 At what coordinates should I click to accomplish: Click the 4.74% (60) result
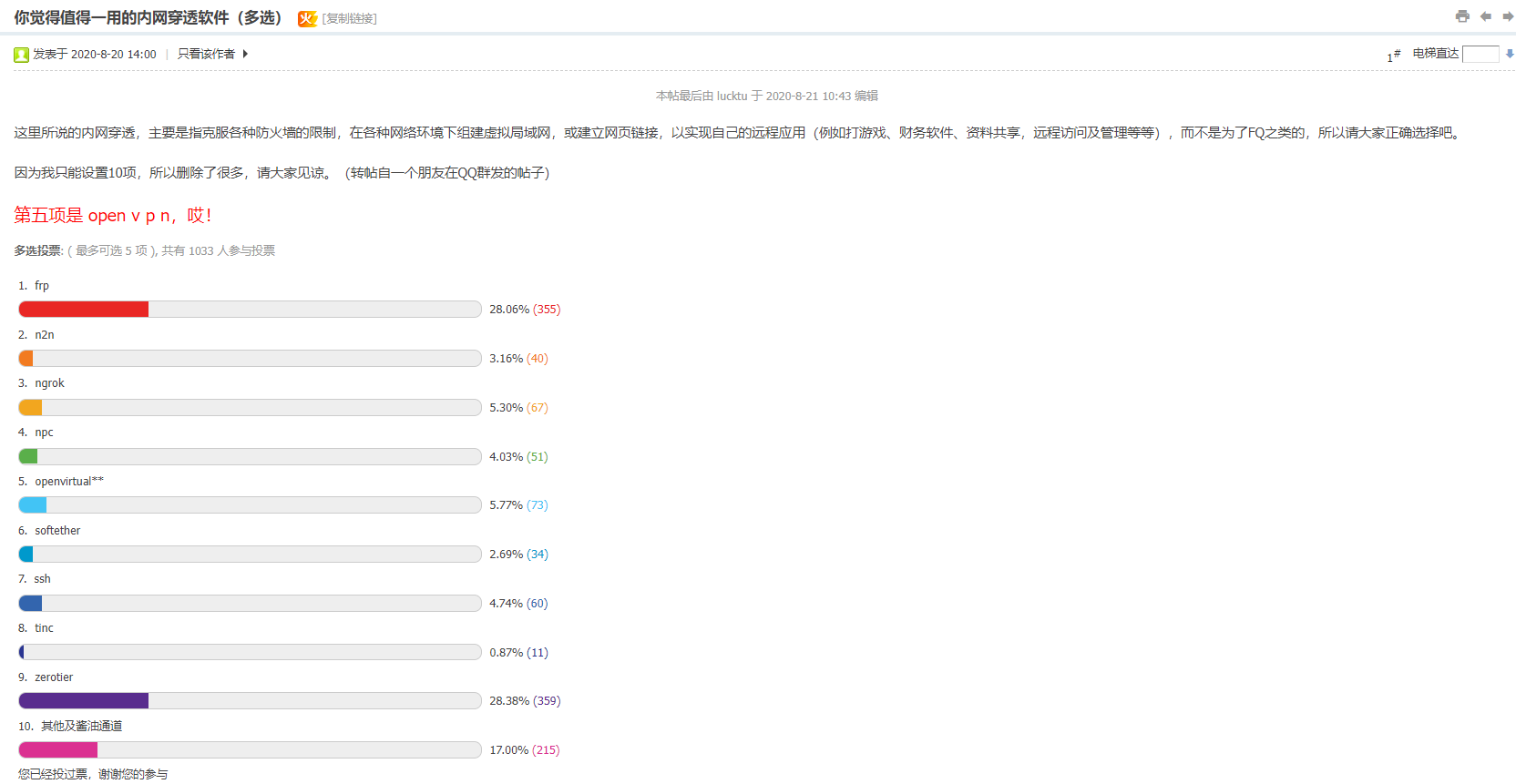pos(519,604)
